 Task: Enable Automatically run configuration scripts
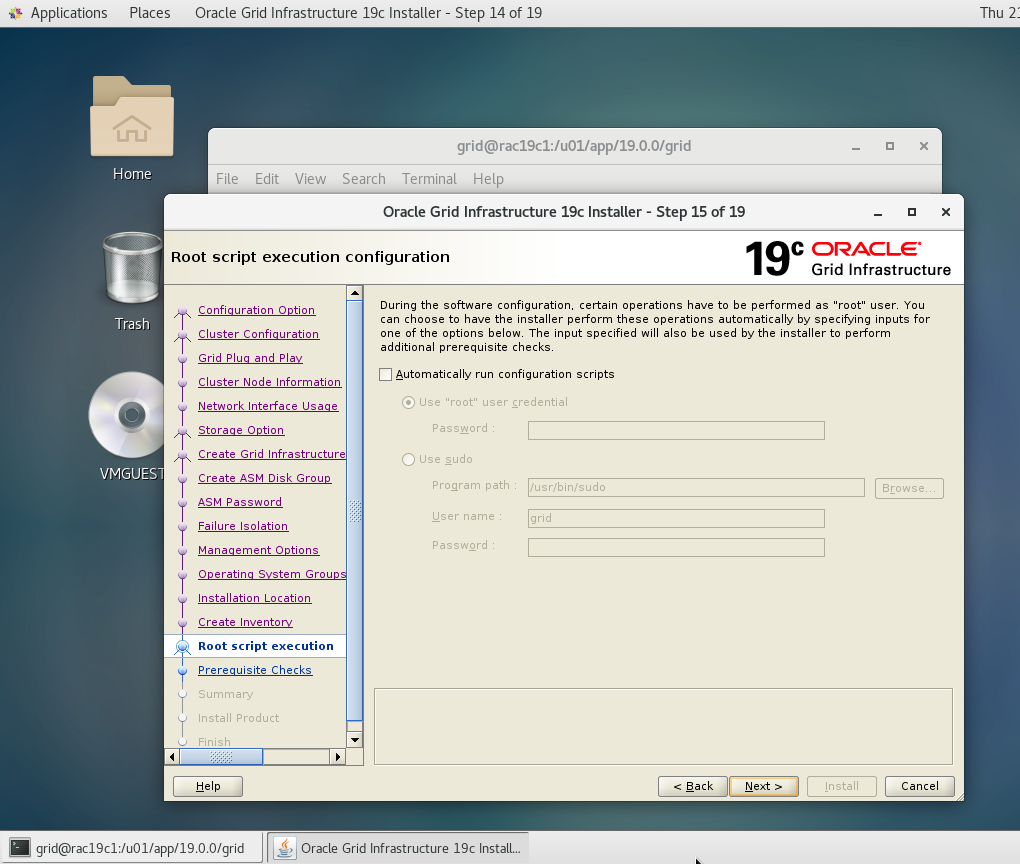[x=385, y=374]
